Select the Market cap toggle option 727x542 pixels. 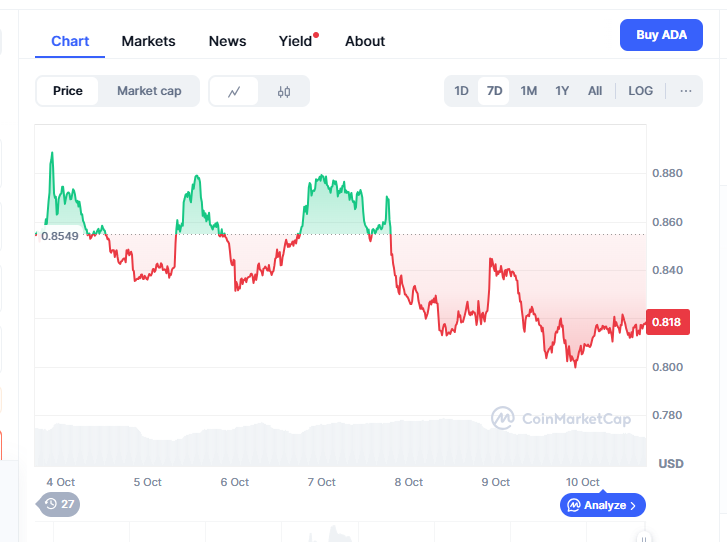pos(149,91)
